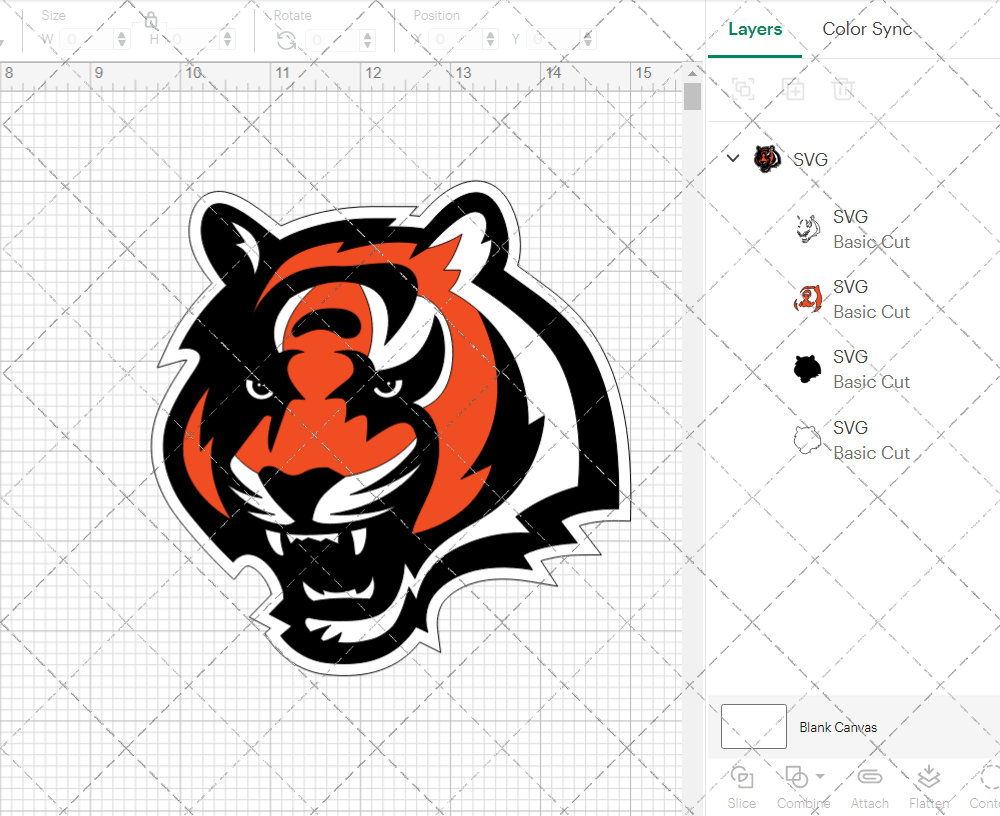
Task: Click the Blank Canvas swatch
Action: pos(754,727)
